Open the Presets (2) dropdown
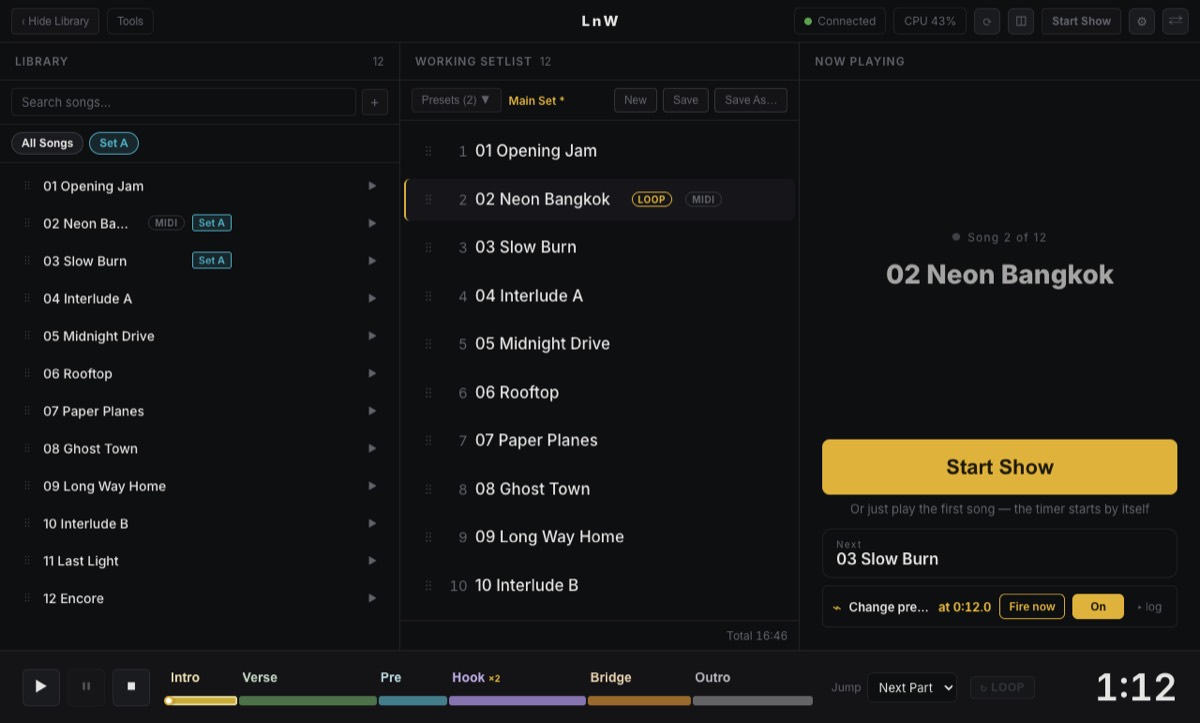1200x723 pixels. pos(456,100)
